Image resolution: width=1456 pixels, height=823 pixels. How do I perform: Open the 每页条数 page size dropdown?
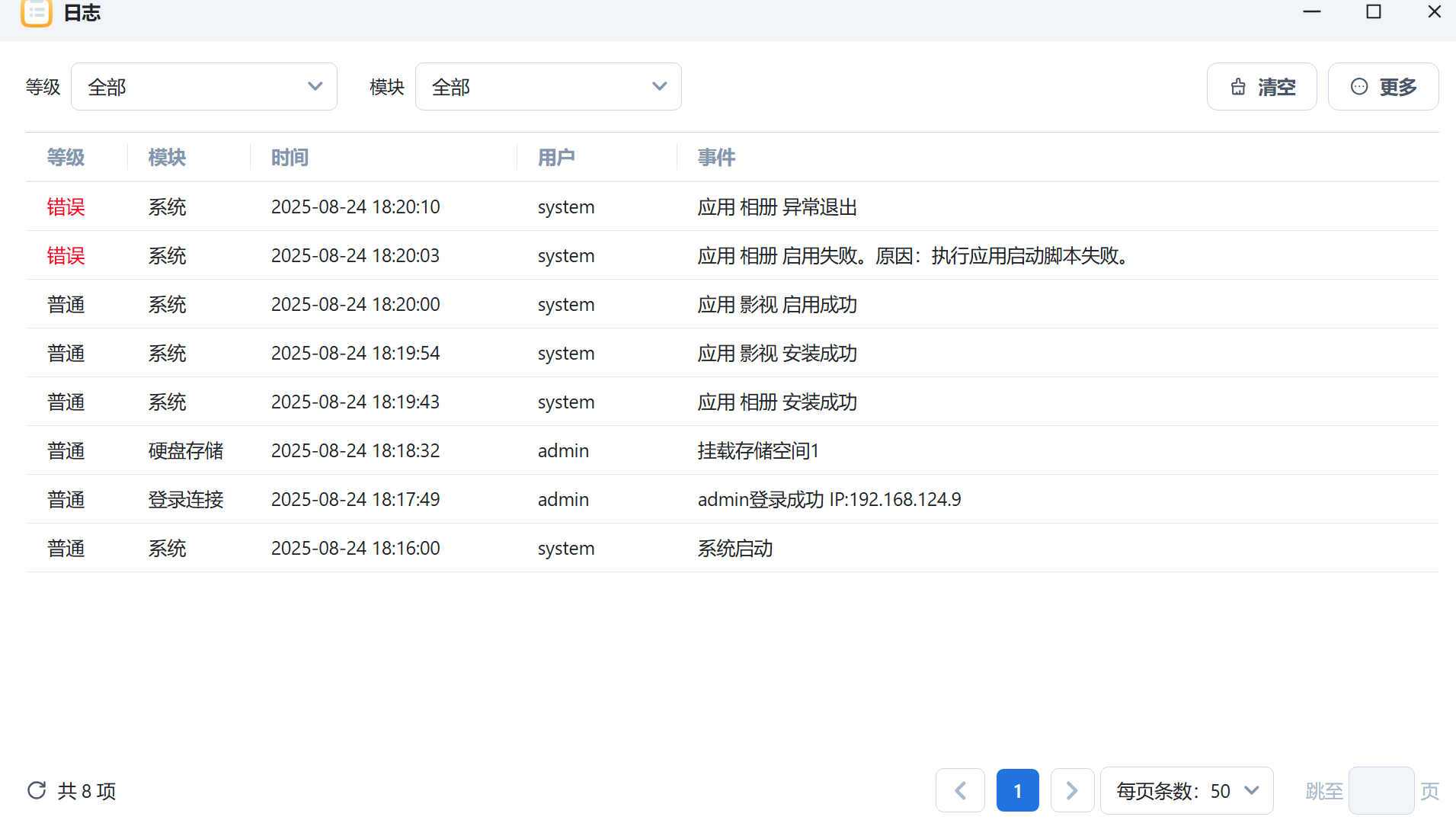click(x=1186, y=791)
